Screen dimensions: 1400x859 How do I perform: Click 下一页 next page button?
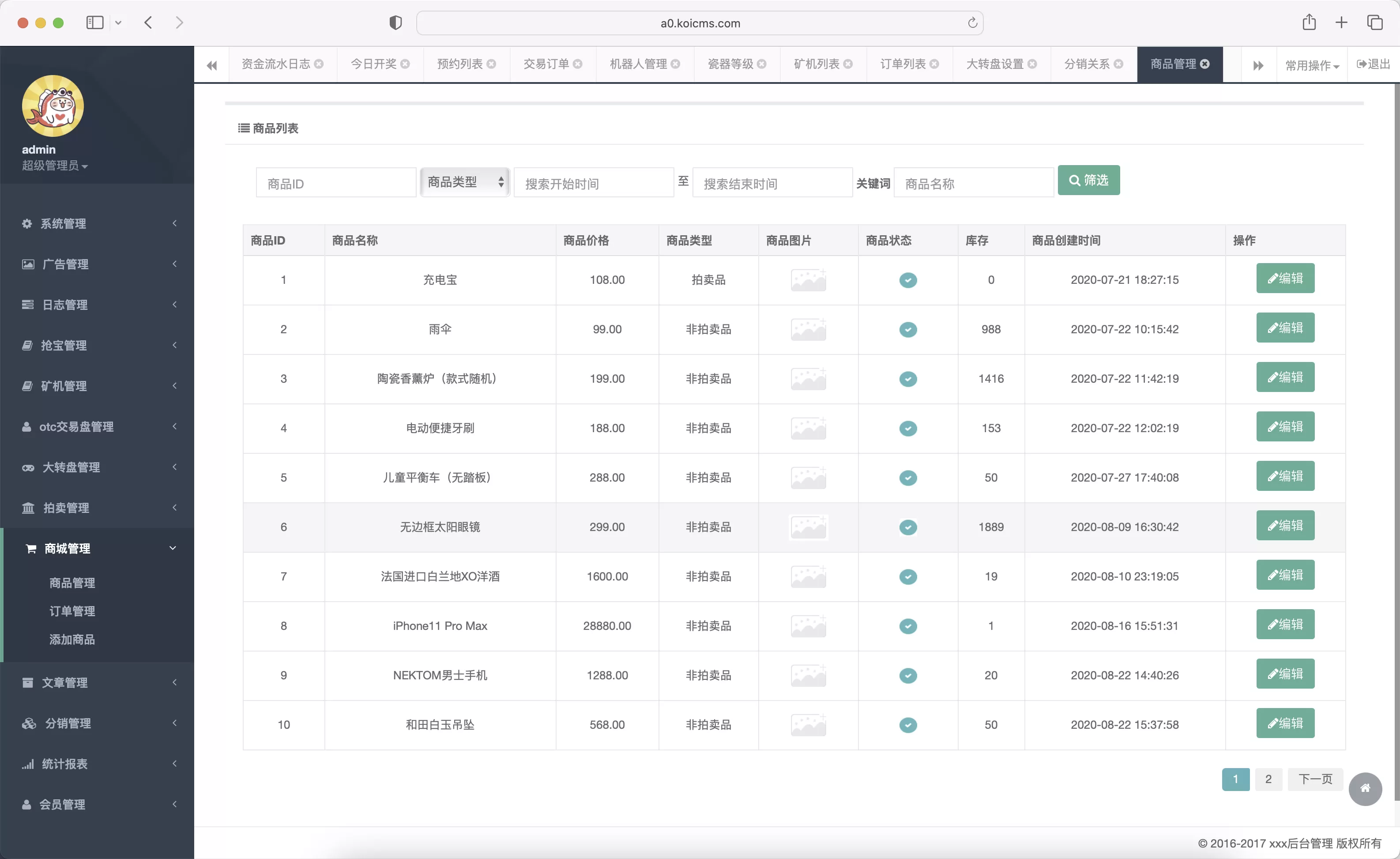coord(1315,780)
